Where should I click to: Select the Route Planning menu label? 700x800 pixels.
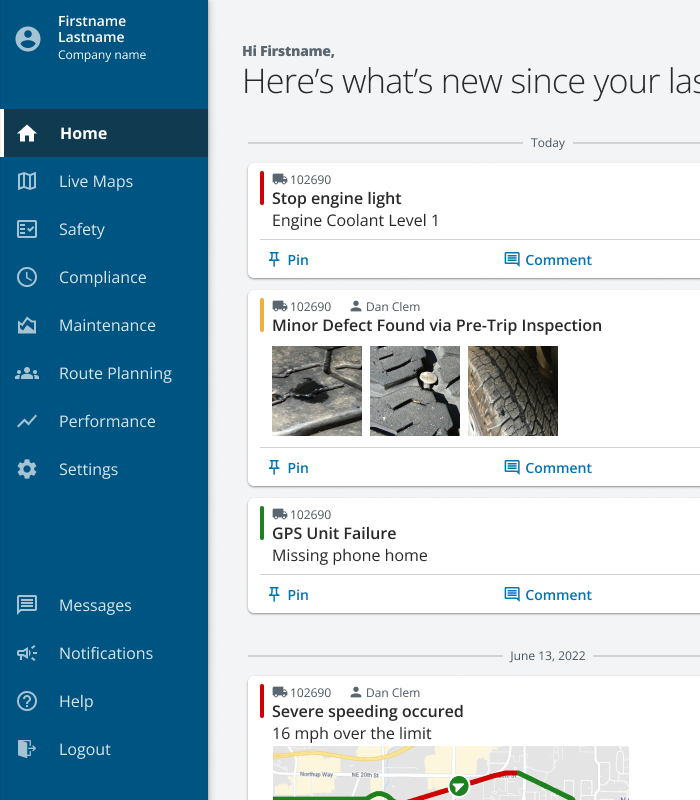point(115,373)
